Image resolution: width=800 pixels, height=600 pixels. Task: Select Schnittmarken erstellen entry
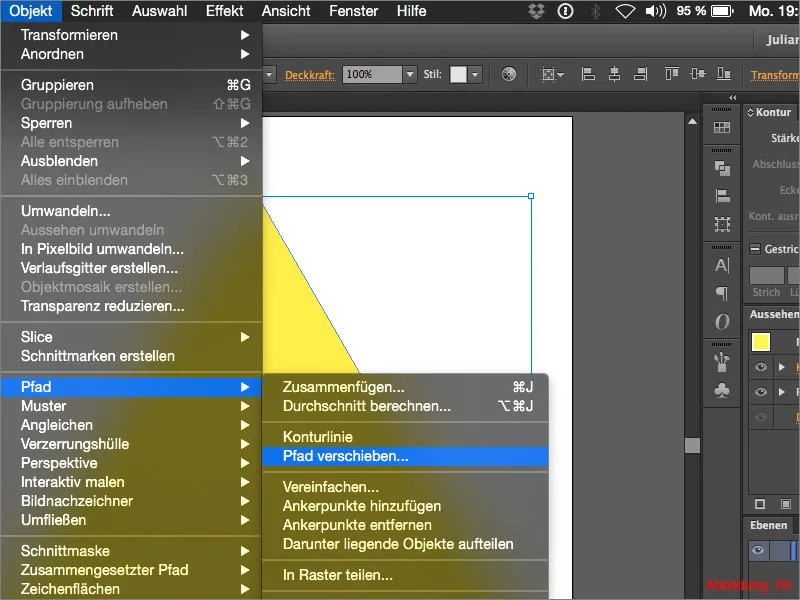click(132, 356)
